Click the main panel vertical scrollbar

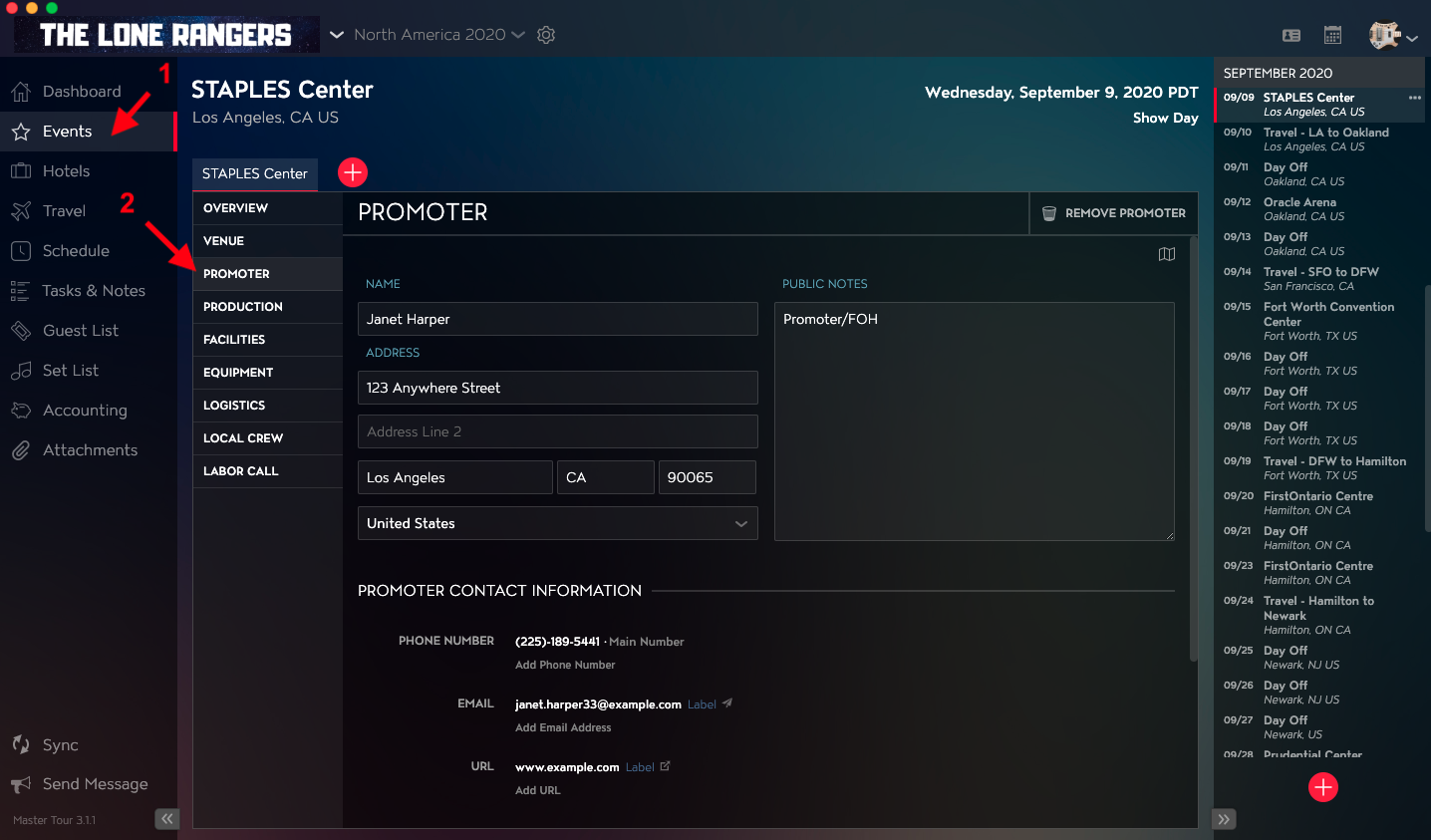pyautogui.click(x=1194, y=448)
